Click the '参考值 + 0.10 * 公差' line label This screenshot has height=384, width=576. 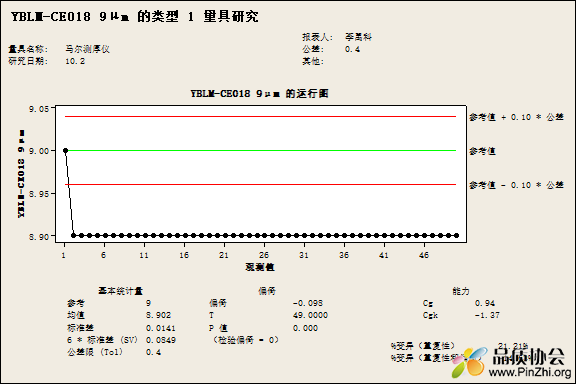pyautogui.click(x=516, y=117)
